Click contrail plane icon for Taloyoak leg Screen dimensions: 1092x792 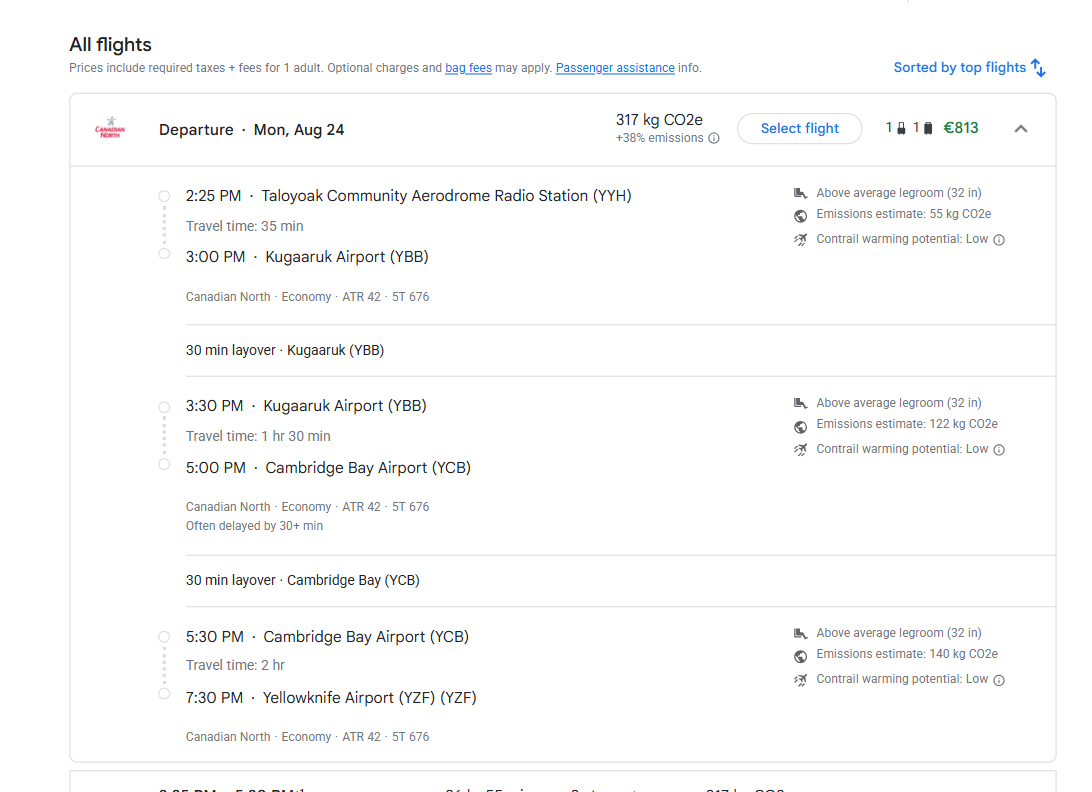[x=800, y=240]
